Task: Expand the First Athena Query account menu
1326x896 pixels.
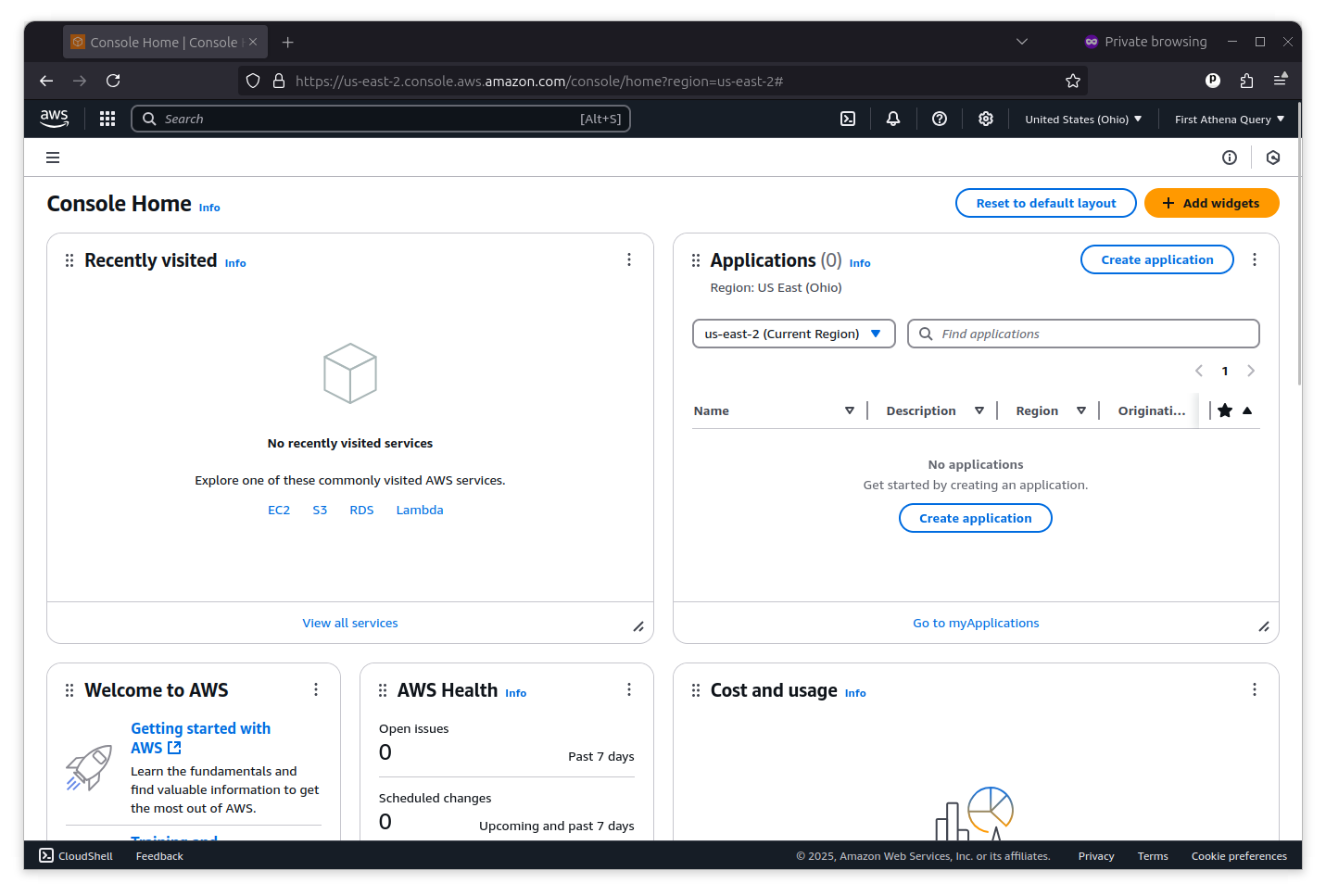Action: pos(1229,119)
